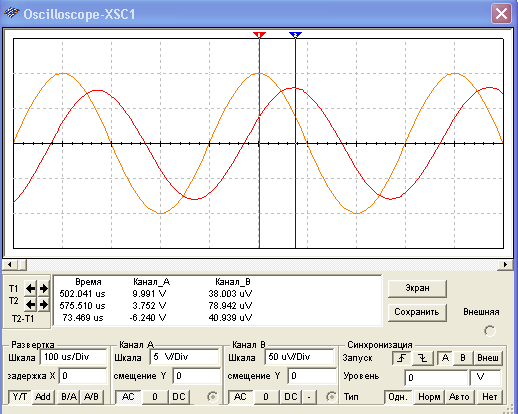Image resolution: width=518 pixels, height=414 pixels.
Task: Click the horizontal scrollbar right arrow
Action: pyautogui.click(x=505, y=264)
